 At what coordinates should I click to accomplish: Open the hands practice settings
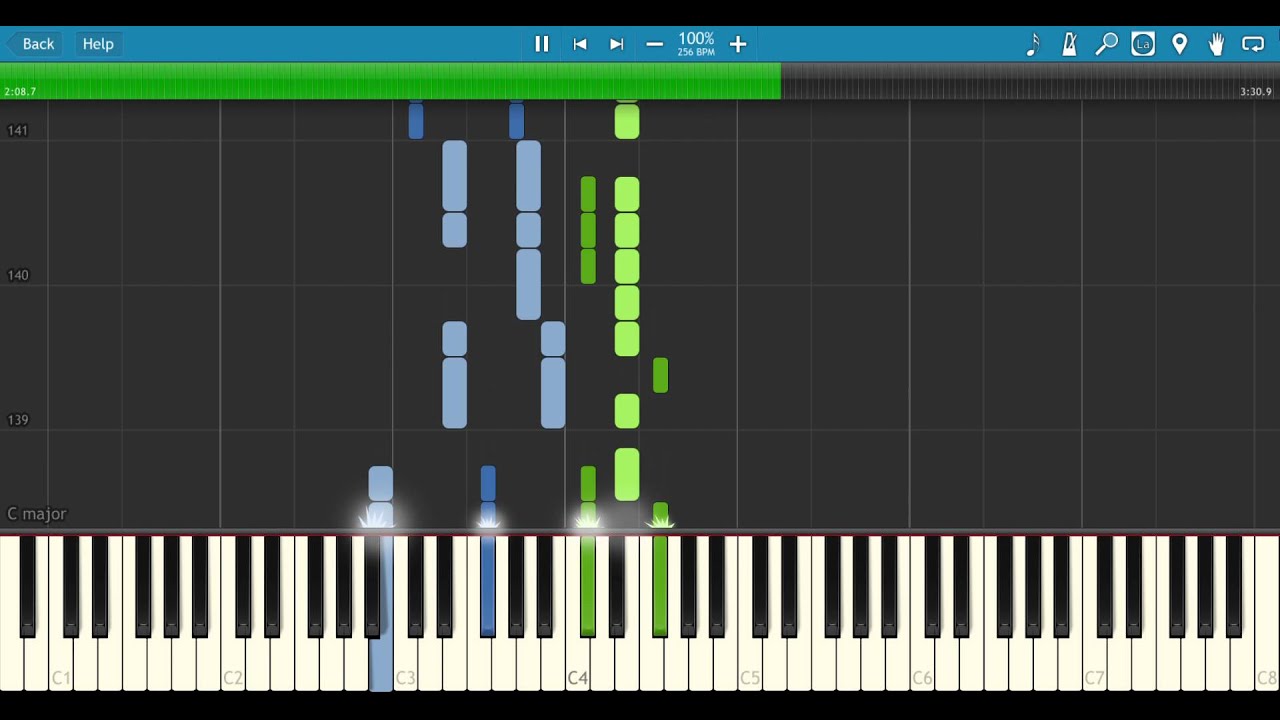tap(1217, 44)
